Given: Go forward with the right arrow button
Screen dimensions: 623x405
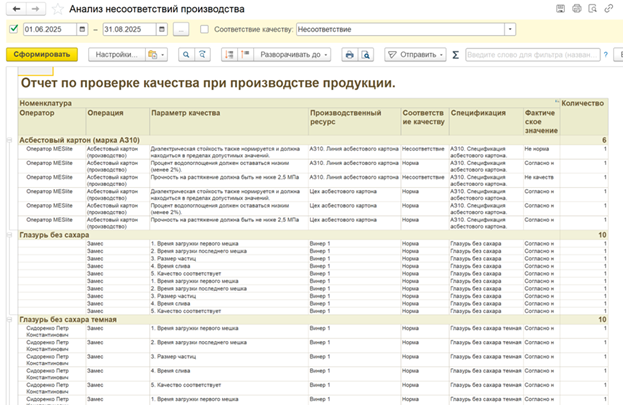Looking at the screenshot, I should (x=36, y=9).
